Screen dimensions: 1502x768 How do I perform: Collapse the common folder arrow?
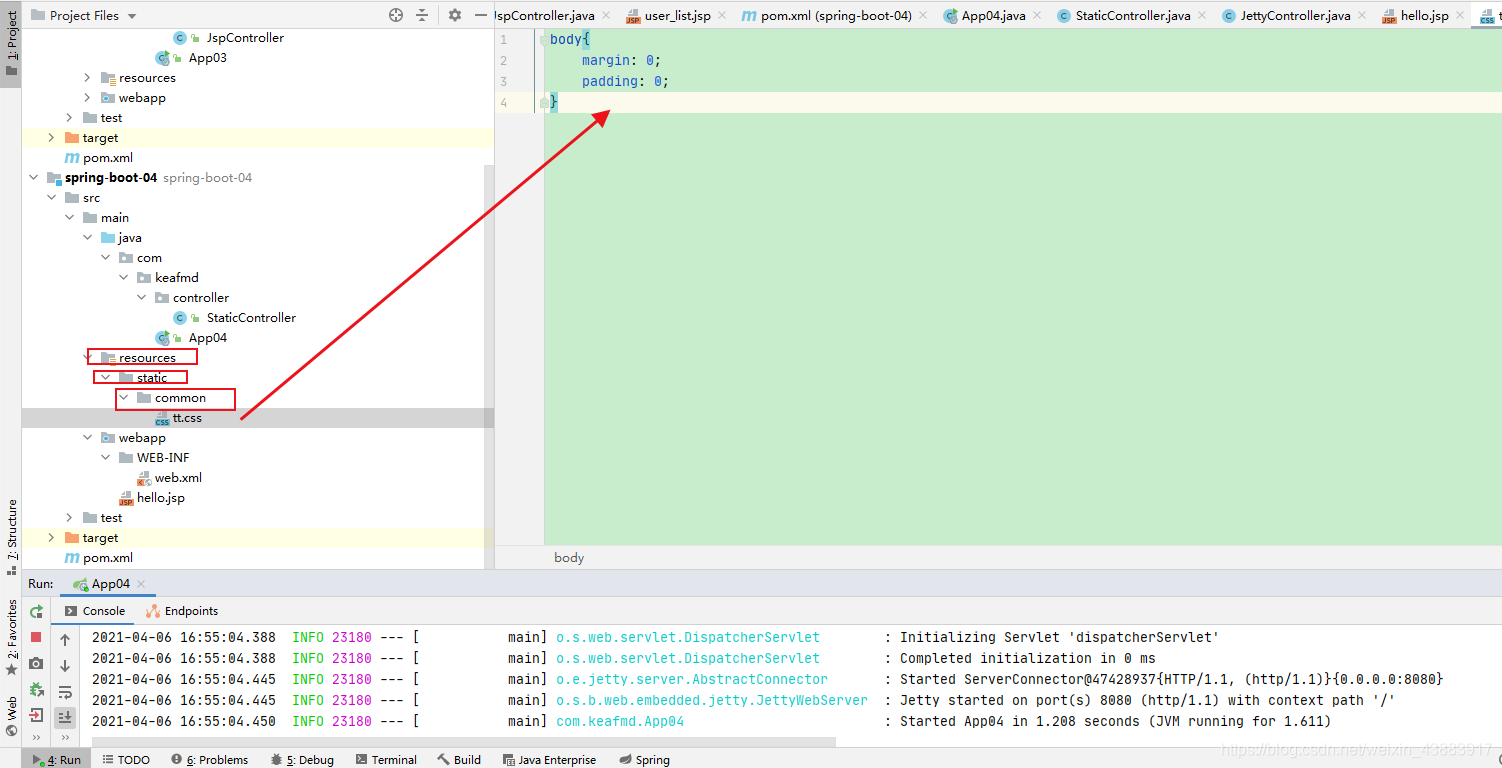(x=124, y=398)
